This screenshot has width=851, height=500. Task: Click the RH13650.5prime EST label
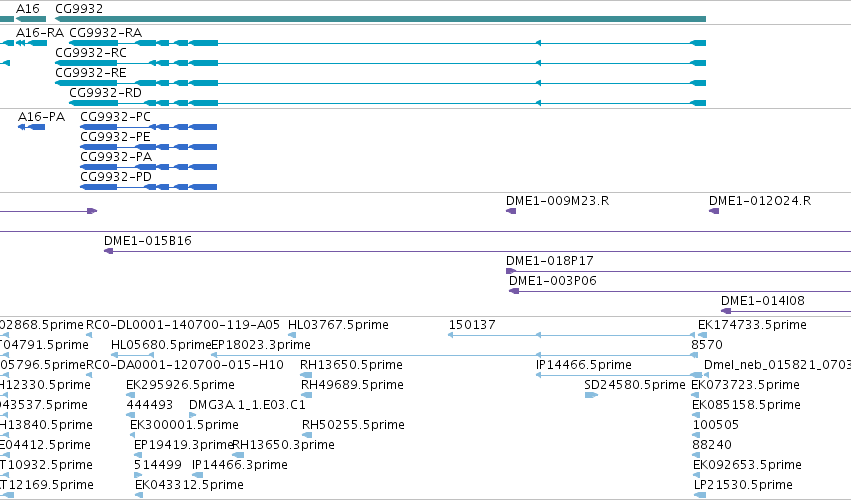coord(351,365)
